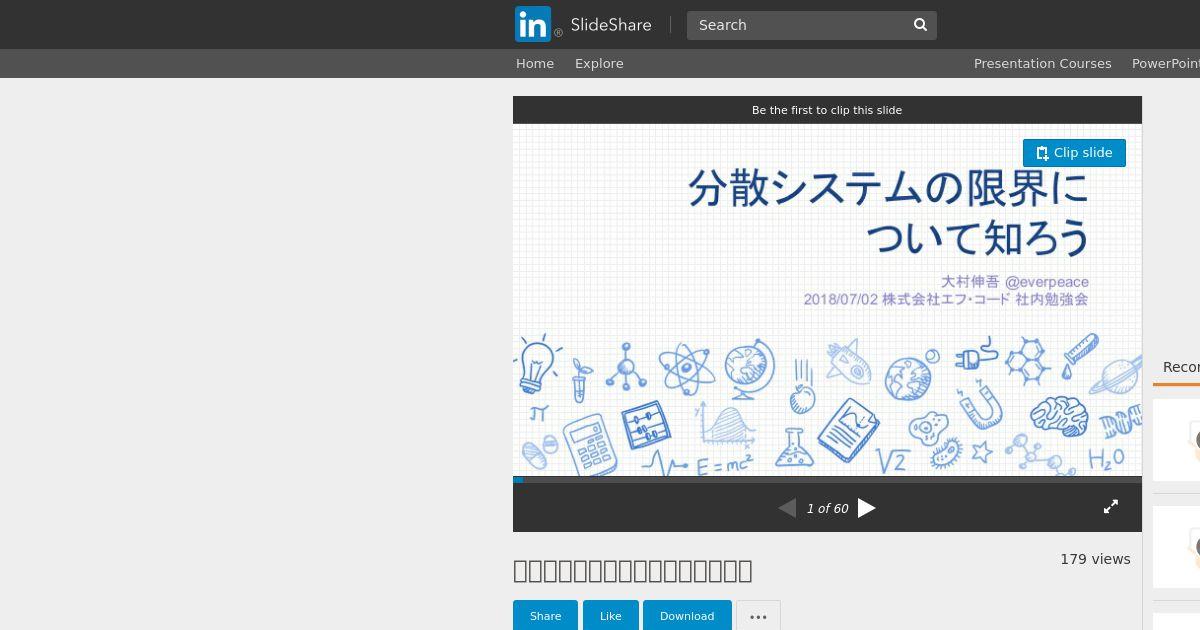Click the Share button

click(x=545, y=616)
